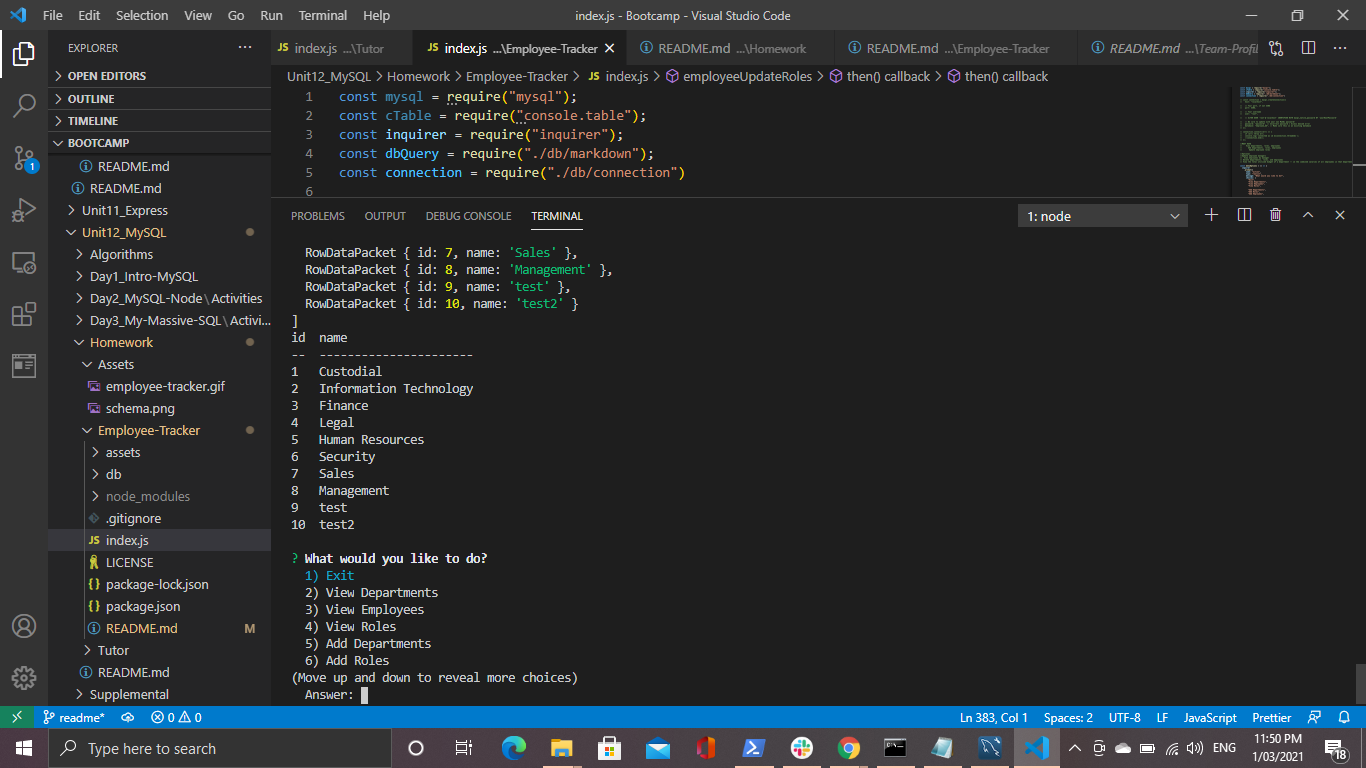
Task: Expand the OUTLINE section
Action: pos(160,99)
